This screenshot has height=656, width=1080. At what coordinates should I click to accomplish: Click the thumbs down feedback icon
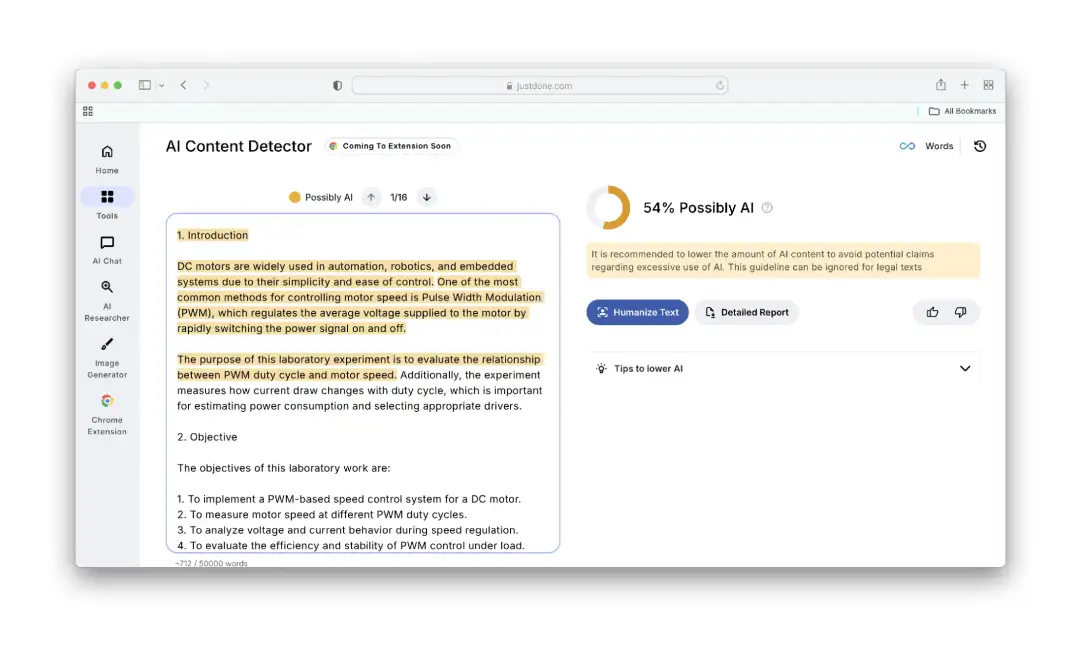point(960,312)
